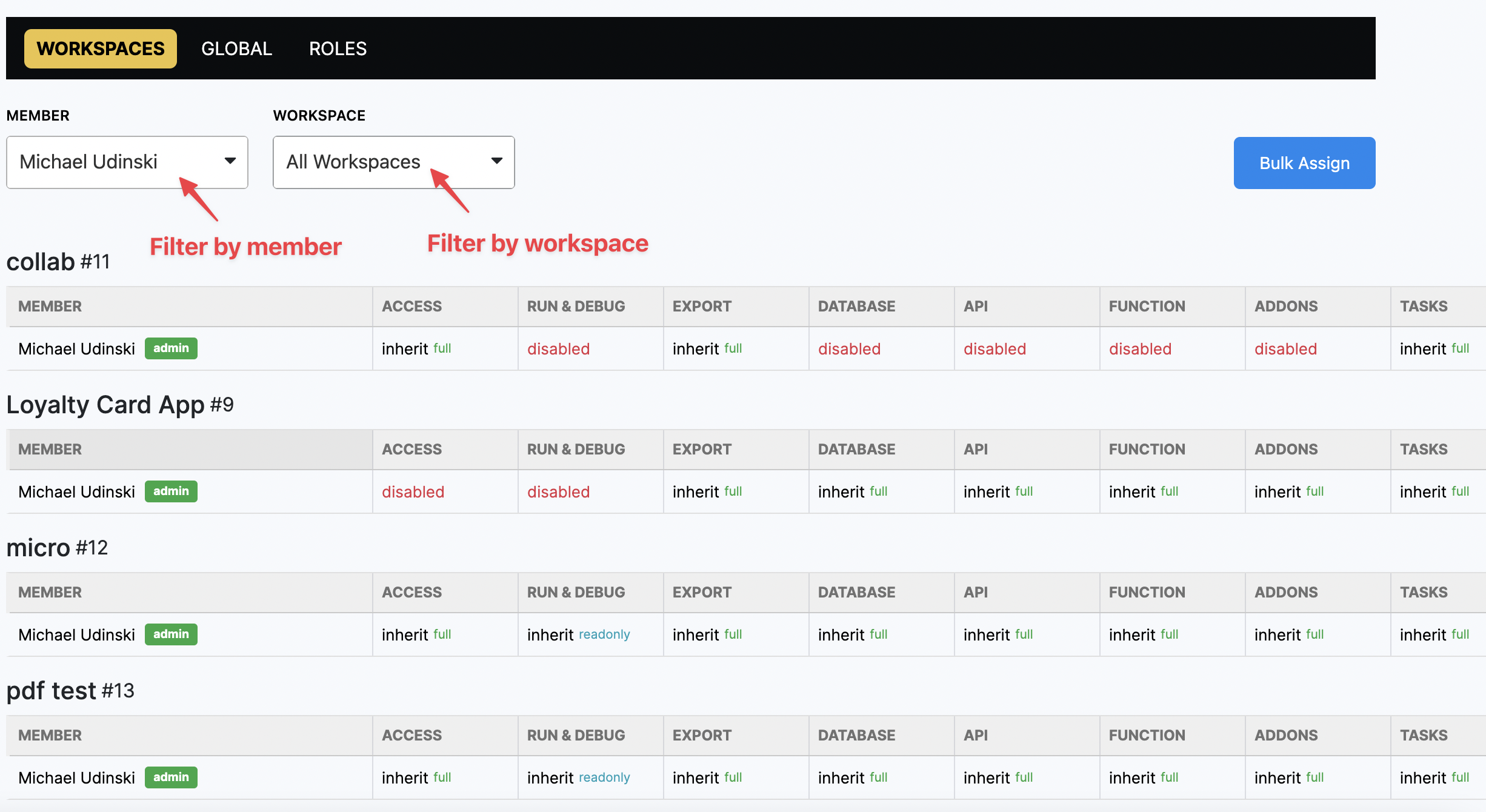Image resolution: width=1486 pixels, height=812 pixels.
Task: Open the Member dropdown showing Michael Udinski
Action: 127,162
